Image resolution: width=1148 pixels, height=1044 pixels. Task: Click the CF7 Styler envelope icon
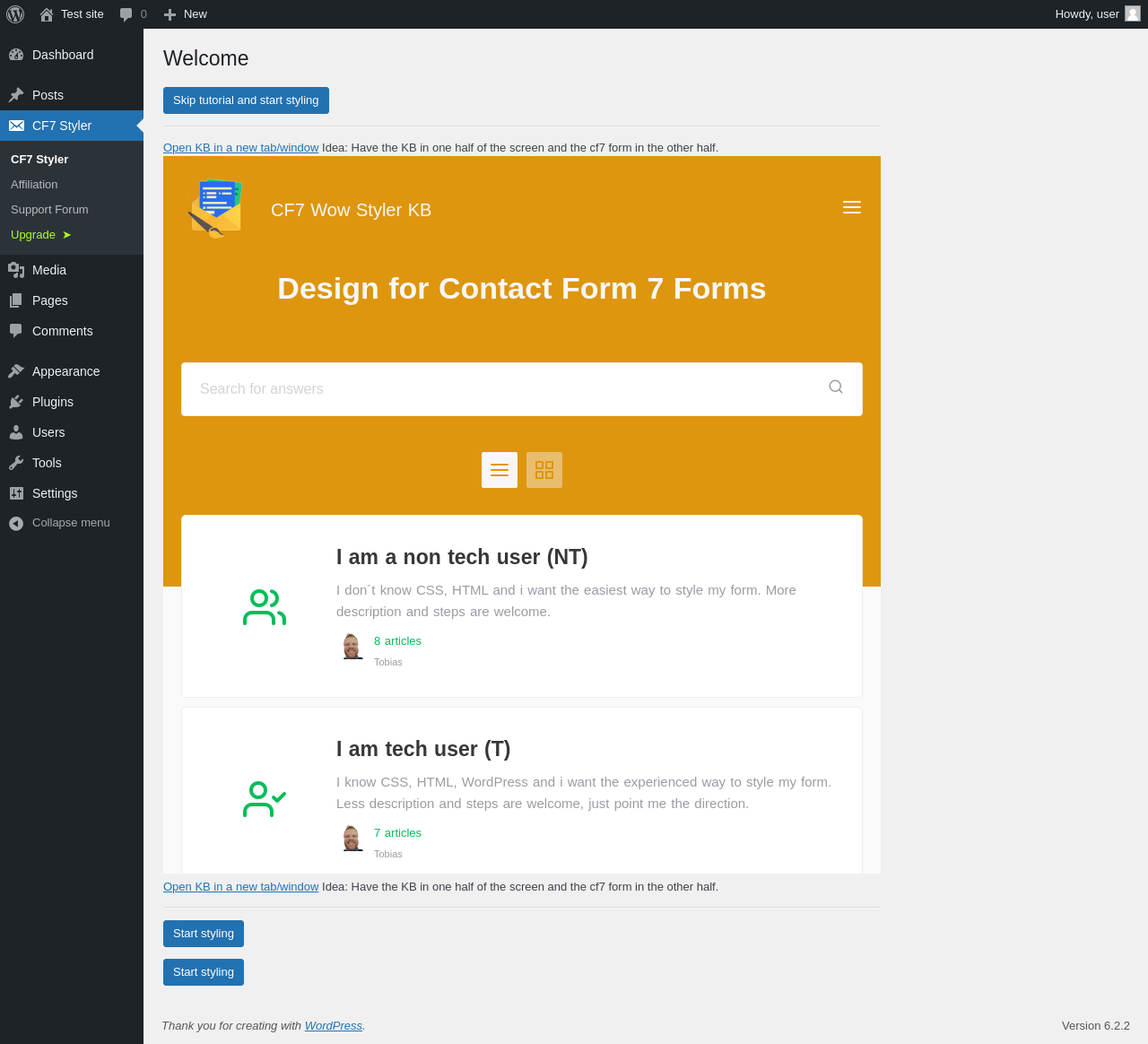[16, 126]
